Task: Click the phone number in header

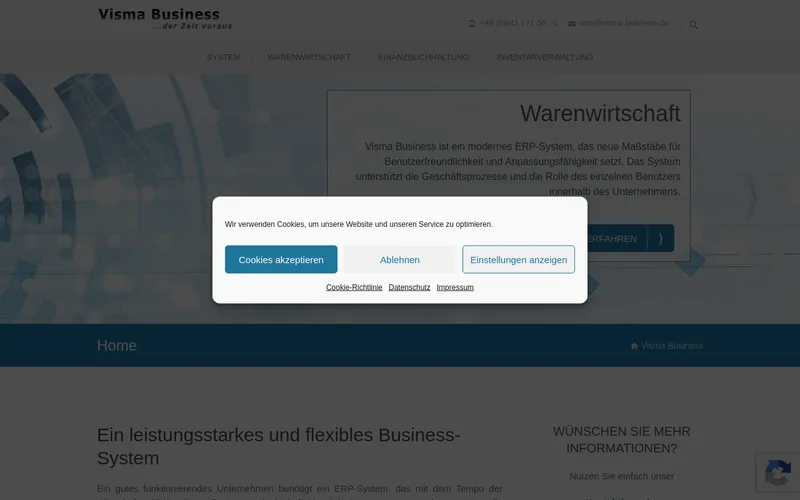Action: [x=518, y=23]
